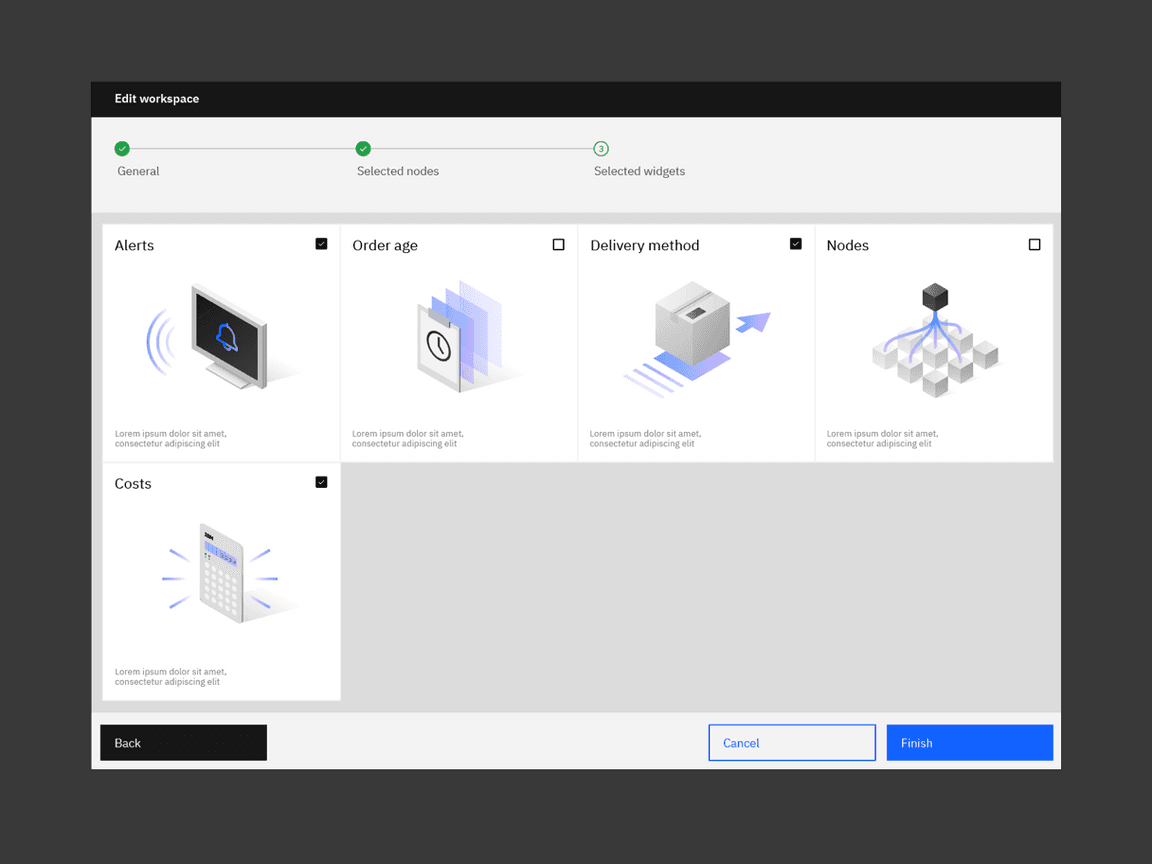Toggle the Costs widget checkbox
This screenshot has height=864, width=1152.
[x=321, y=482]
